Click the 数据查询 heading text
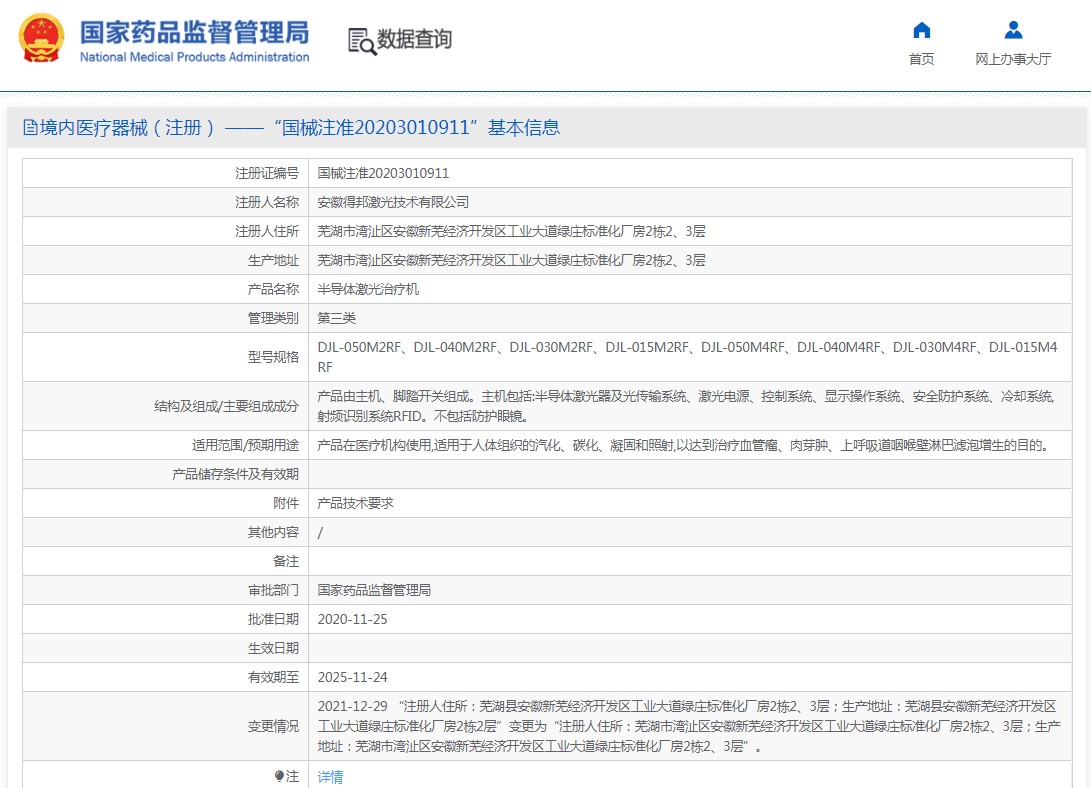1091x788 pixels. (415, 39)
